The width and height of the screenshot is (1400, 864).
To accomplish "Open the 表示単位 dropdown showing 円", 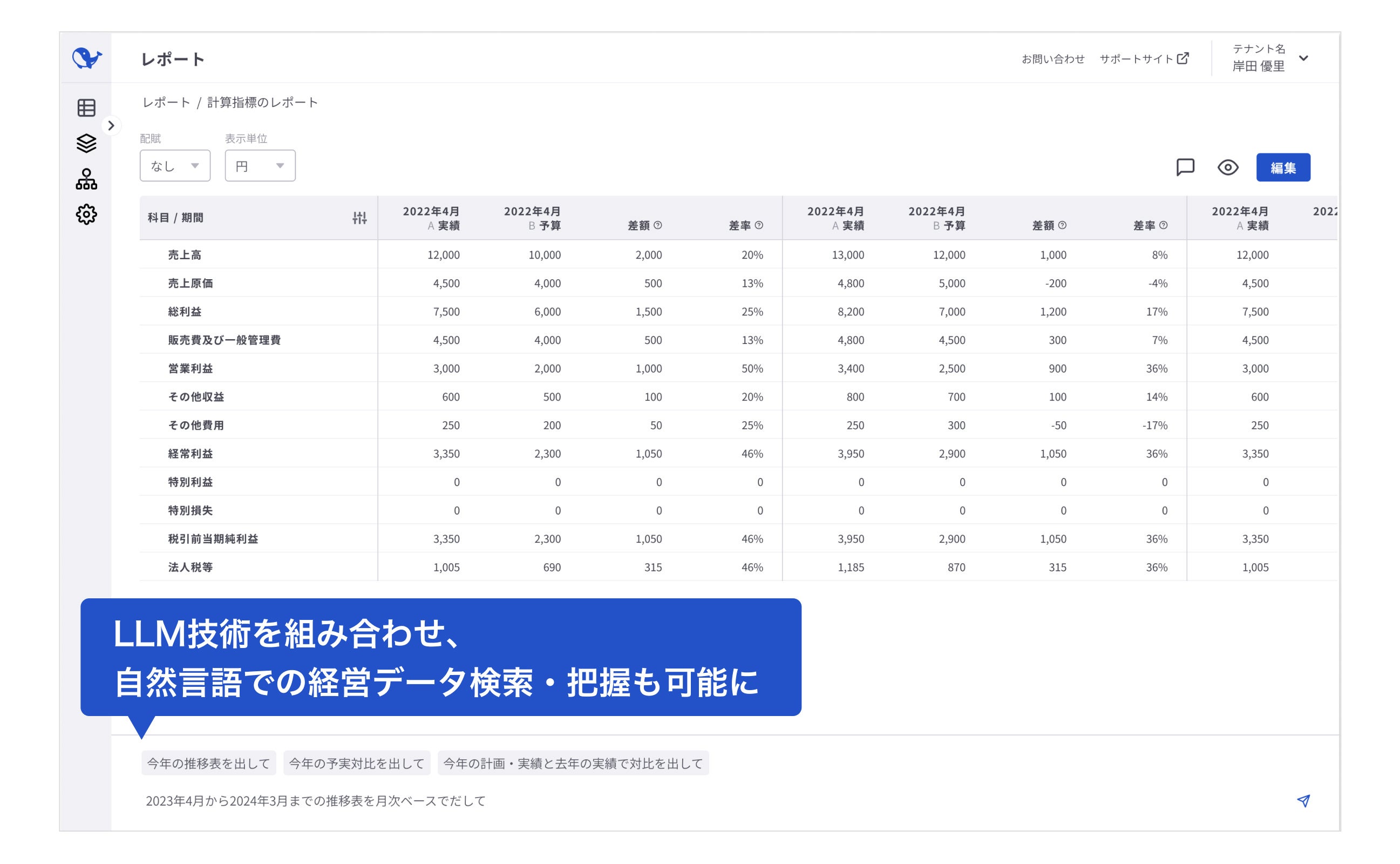I will (x=260, y=166).
